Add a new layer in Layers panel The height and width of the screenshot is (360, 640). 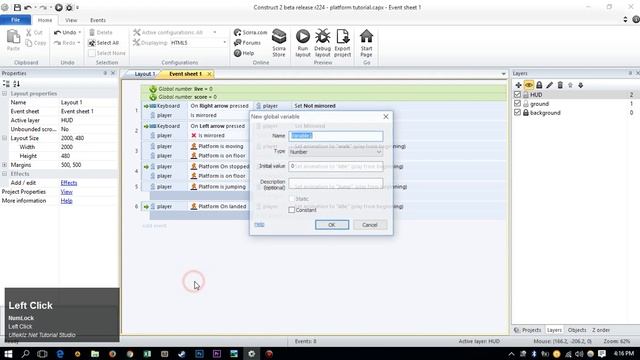click(518, 85)
